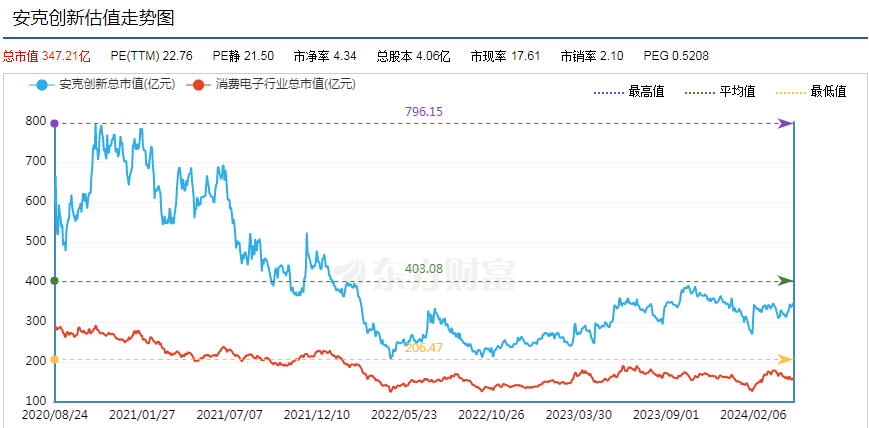Select the 总市值 347.21亿 metric
Image resolution: width=869 pixels, height=428 pixels.
(47, 56)
